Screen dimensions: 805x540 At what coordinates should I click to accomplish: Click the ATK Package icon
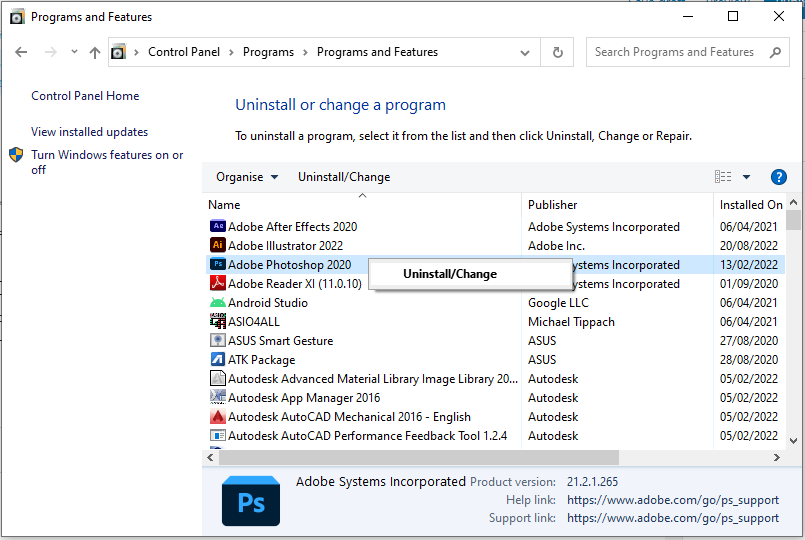[218, 359]
